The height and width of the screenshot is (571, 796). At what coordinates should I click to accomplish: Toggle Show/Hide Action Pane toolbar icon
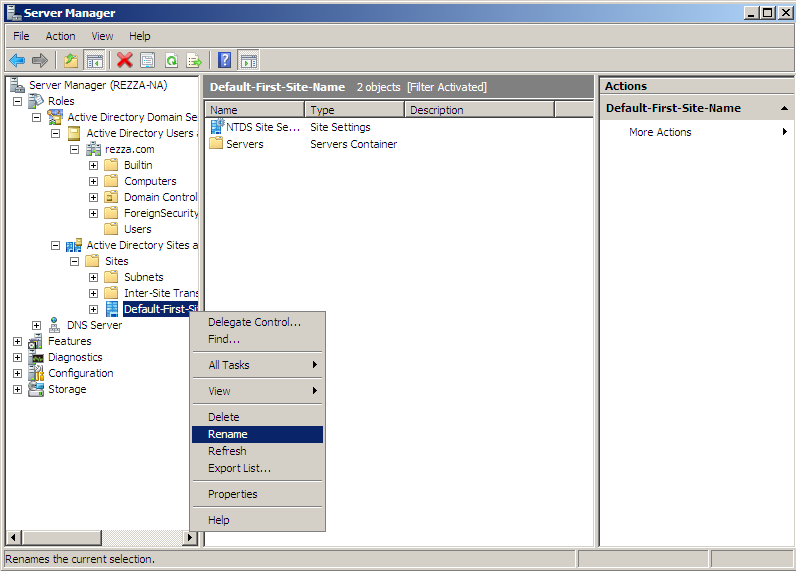tap(249, 61)
